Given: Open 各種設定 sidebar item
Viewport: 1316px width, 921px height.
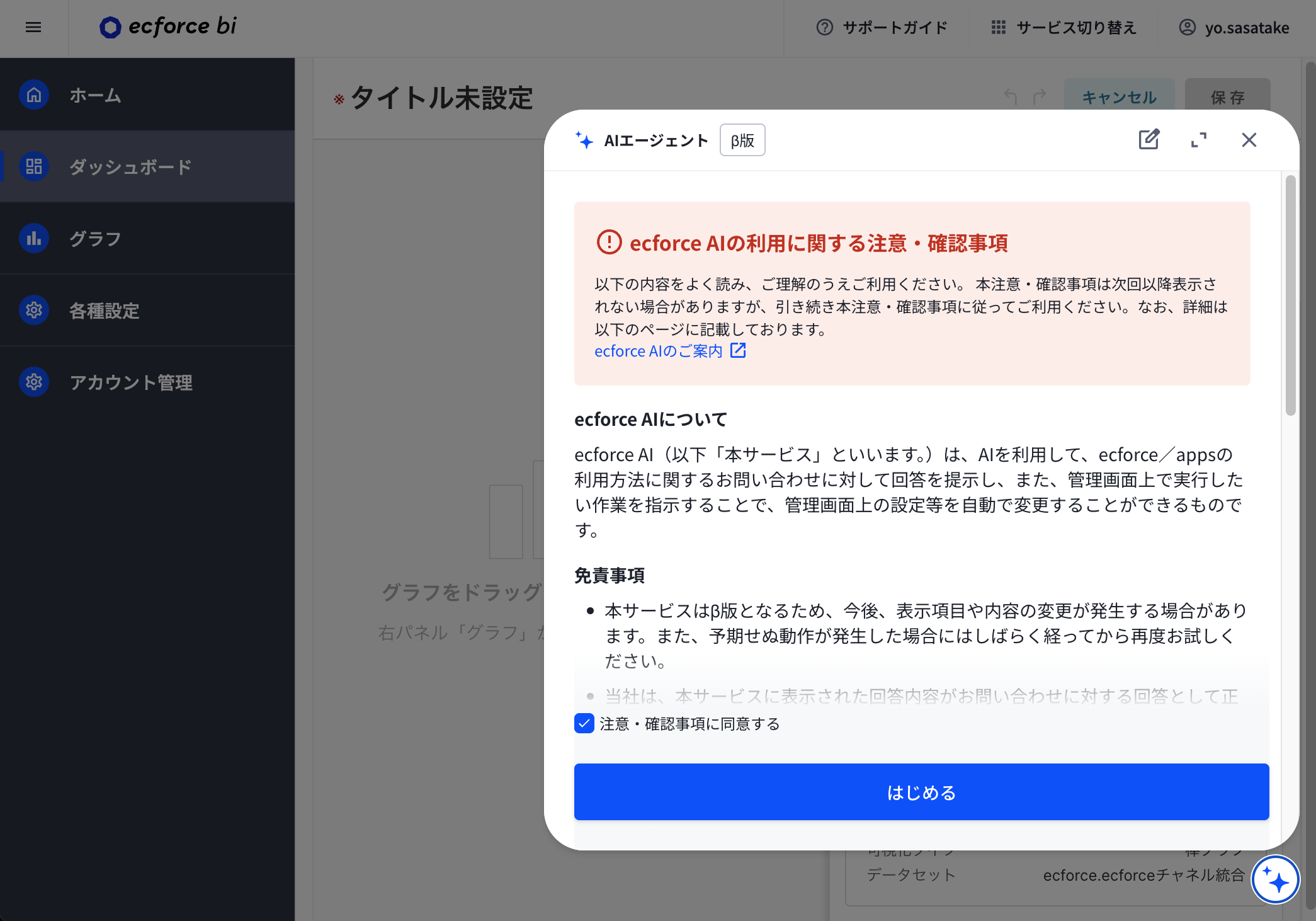Looking at the screenshot, I should pyautogui.click(x=147, y=311).
